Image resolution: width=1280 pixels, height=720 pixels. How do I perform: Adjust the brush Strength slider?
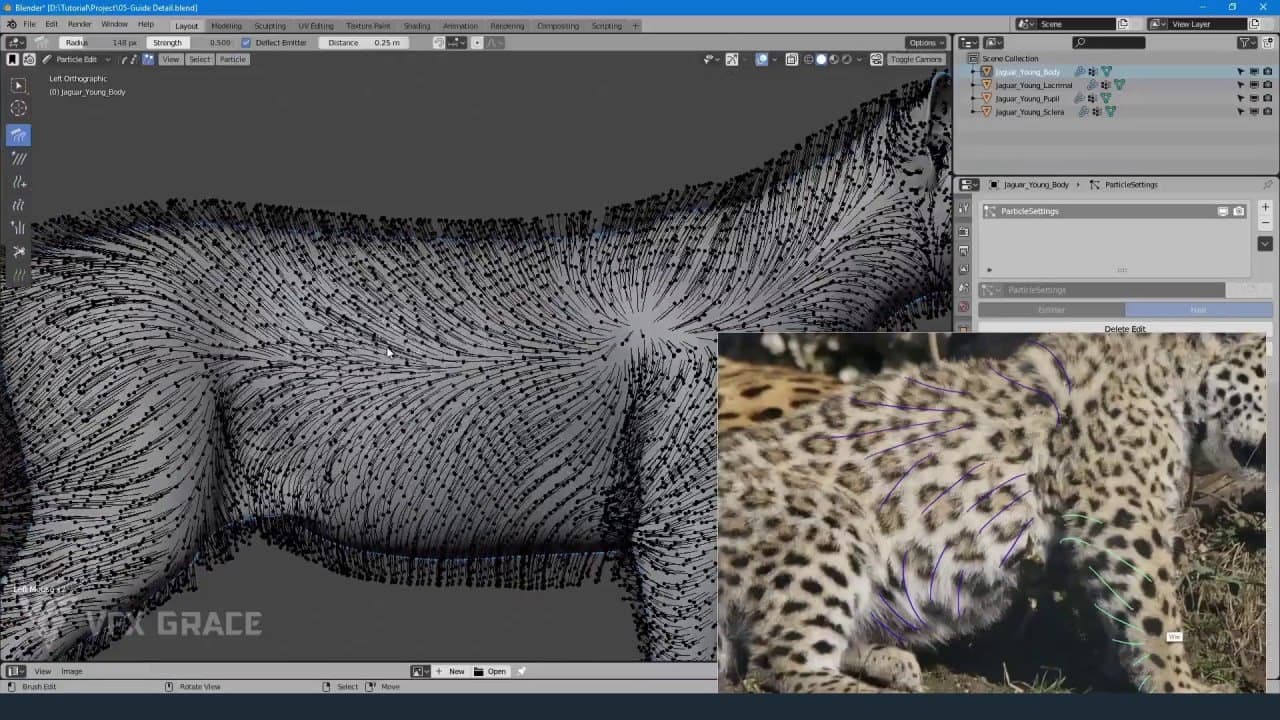pos(190,43)
